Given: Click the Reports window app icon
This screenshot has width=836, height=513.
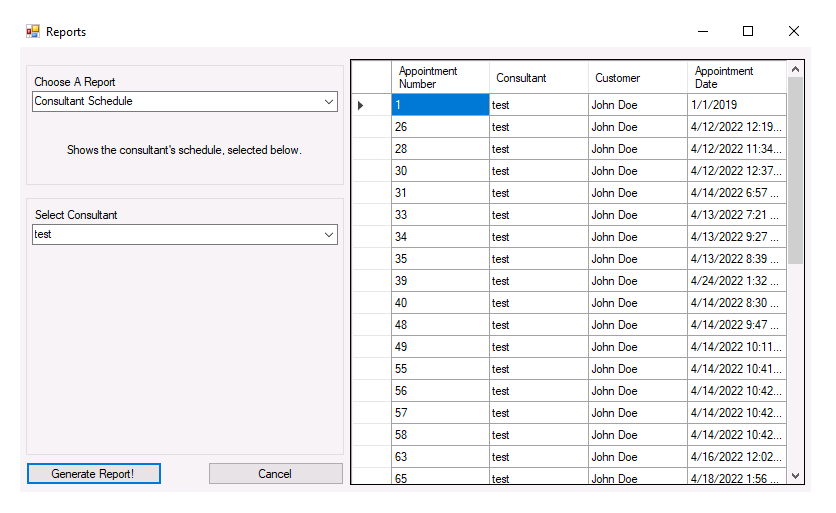Looking at the screenshot, I should (33, 31).
